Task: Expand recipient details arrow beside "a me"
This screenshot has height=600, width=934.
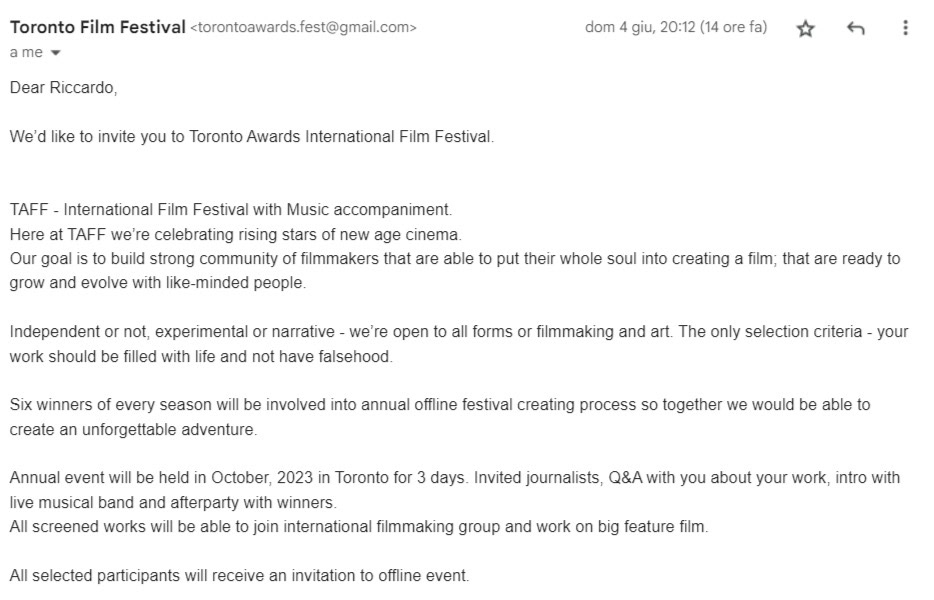Action: point(55,53)
